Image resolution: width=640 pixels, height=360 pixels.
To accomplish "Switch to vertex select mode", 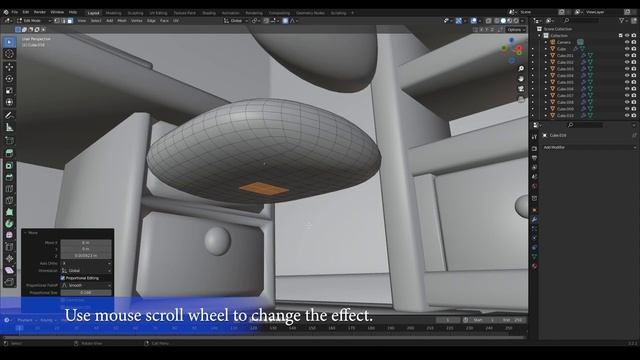I will [x=57, y=20].
